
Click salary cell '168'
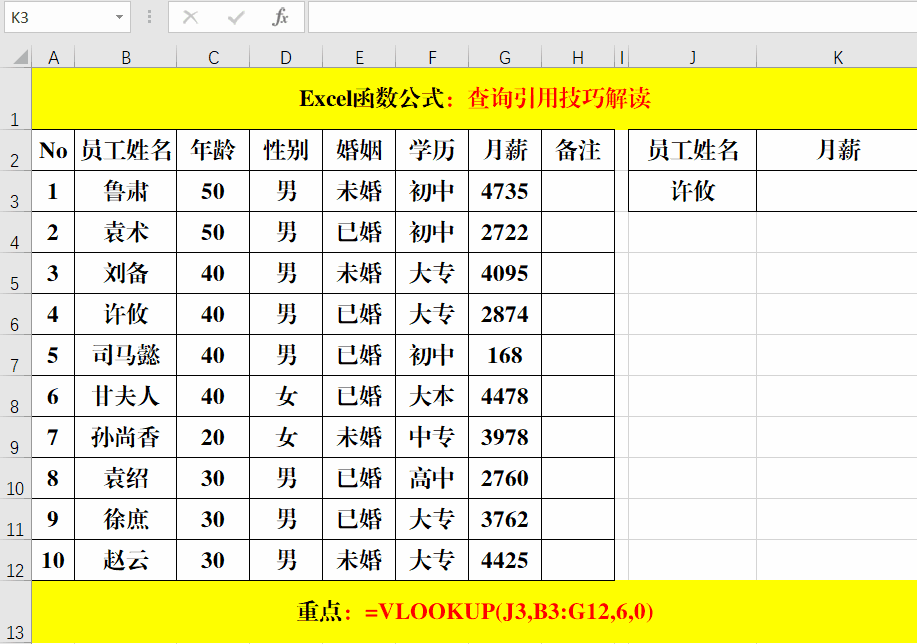point(505,355)
